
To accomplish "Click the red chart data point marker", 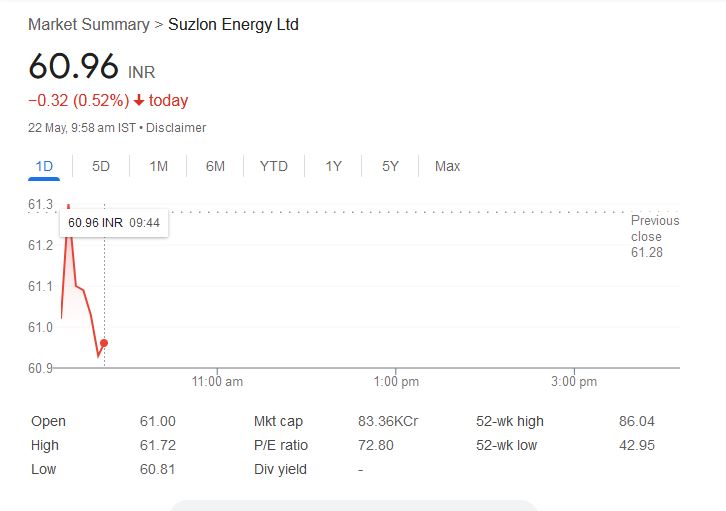I will coord(104,343).
